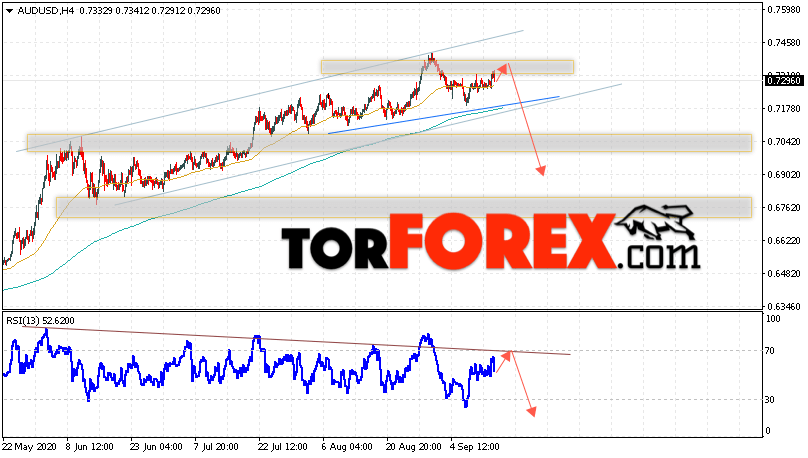Screen dimensions: 808x458
Task: Click the 0.64820 price axis label
Action: point(784,274)
